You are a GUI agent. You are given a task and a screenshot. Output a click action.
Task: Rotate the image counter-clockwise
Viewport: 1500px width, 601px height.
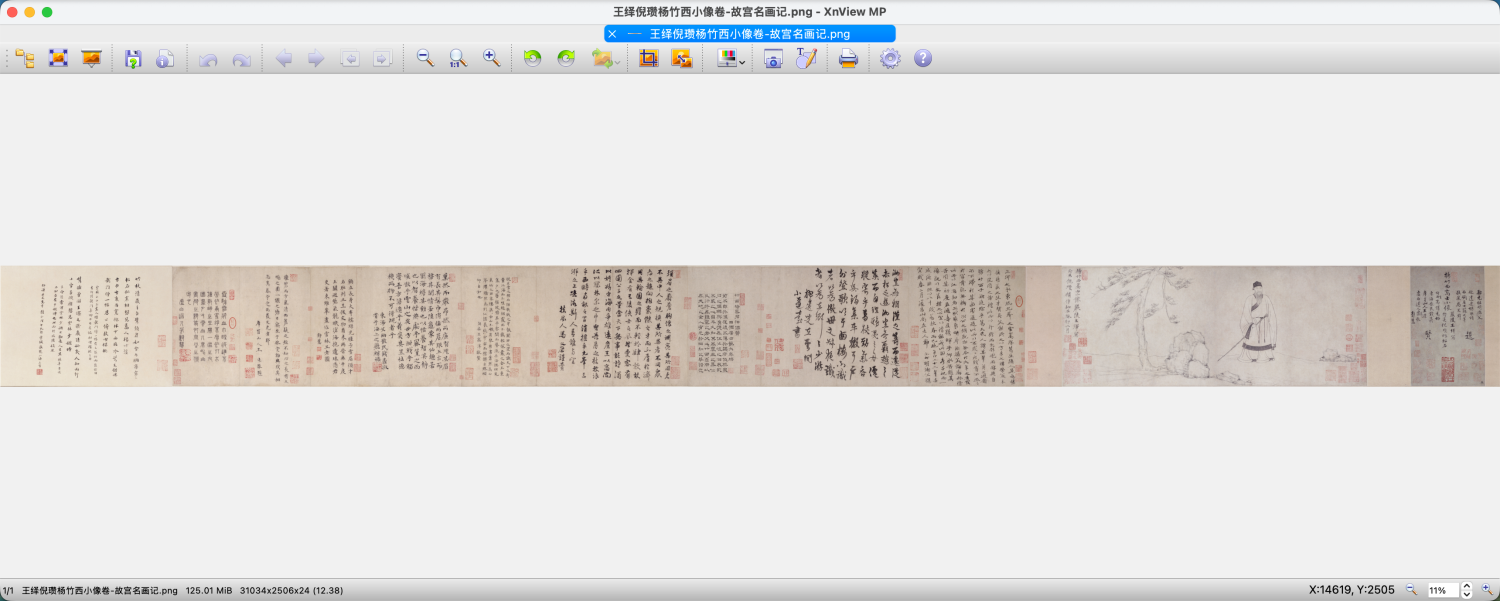coord(533,59)
